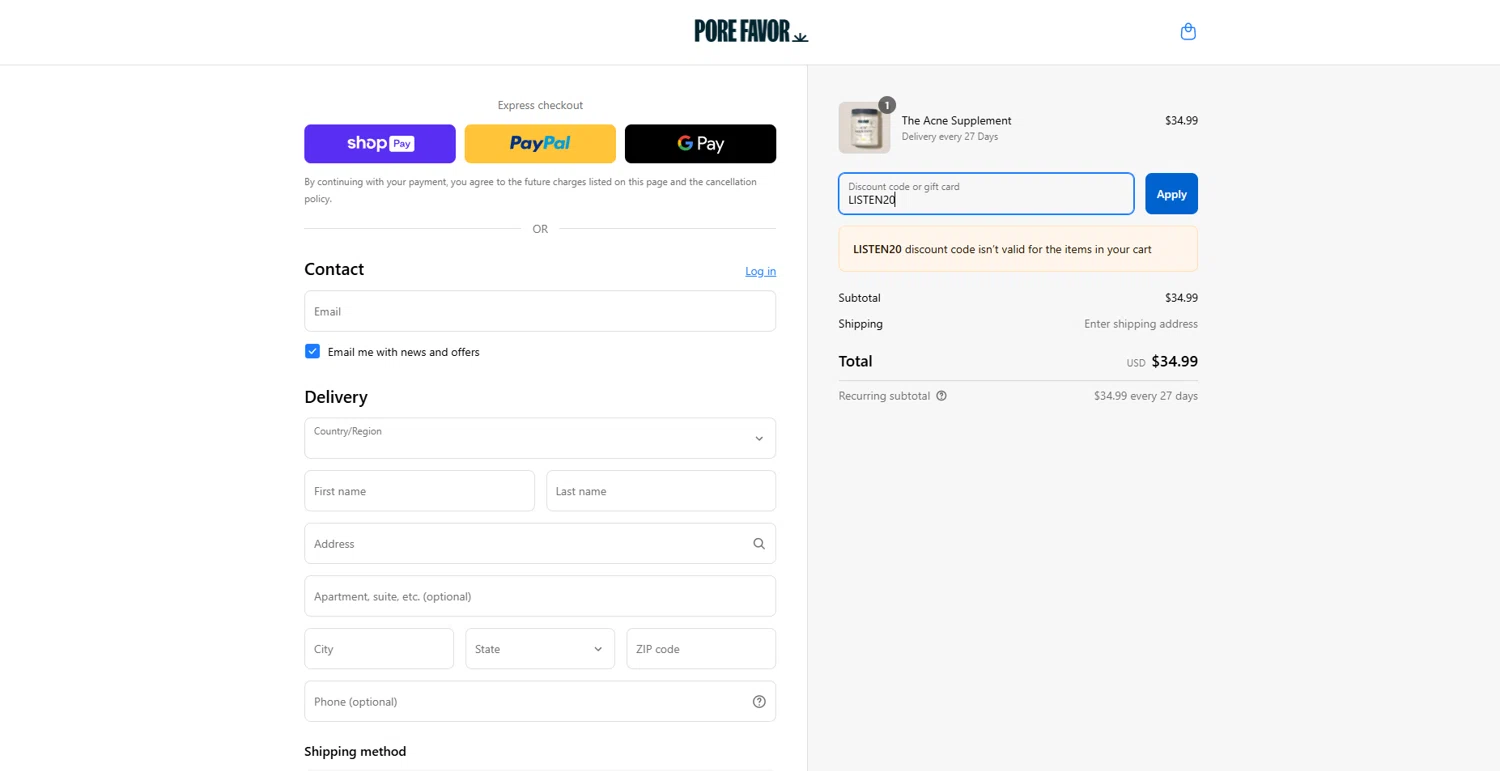1500x771 pixels.
Task: Click the address search magnifier icon
Action: point(759,544)
